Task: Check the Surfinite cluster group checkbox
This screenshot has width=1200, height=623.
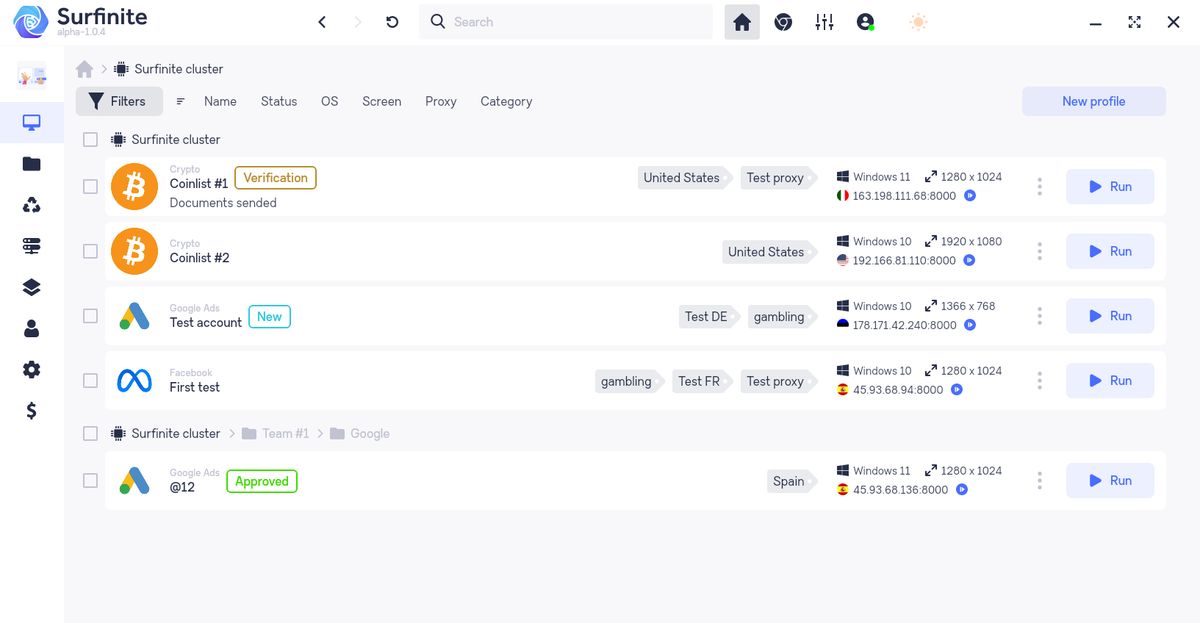Action: (x=90, y=139)
